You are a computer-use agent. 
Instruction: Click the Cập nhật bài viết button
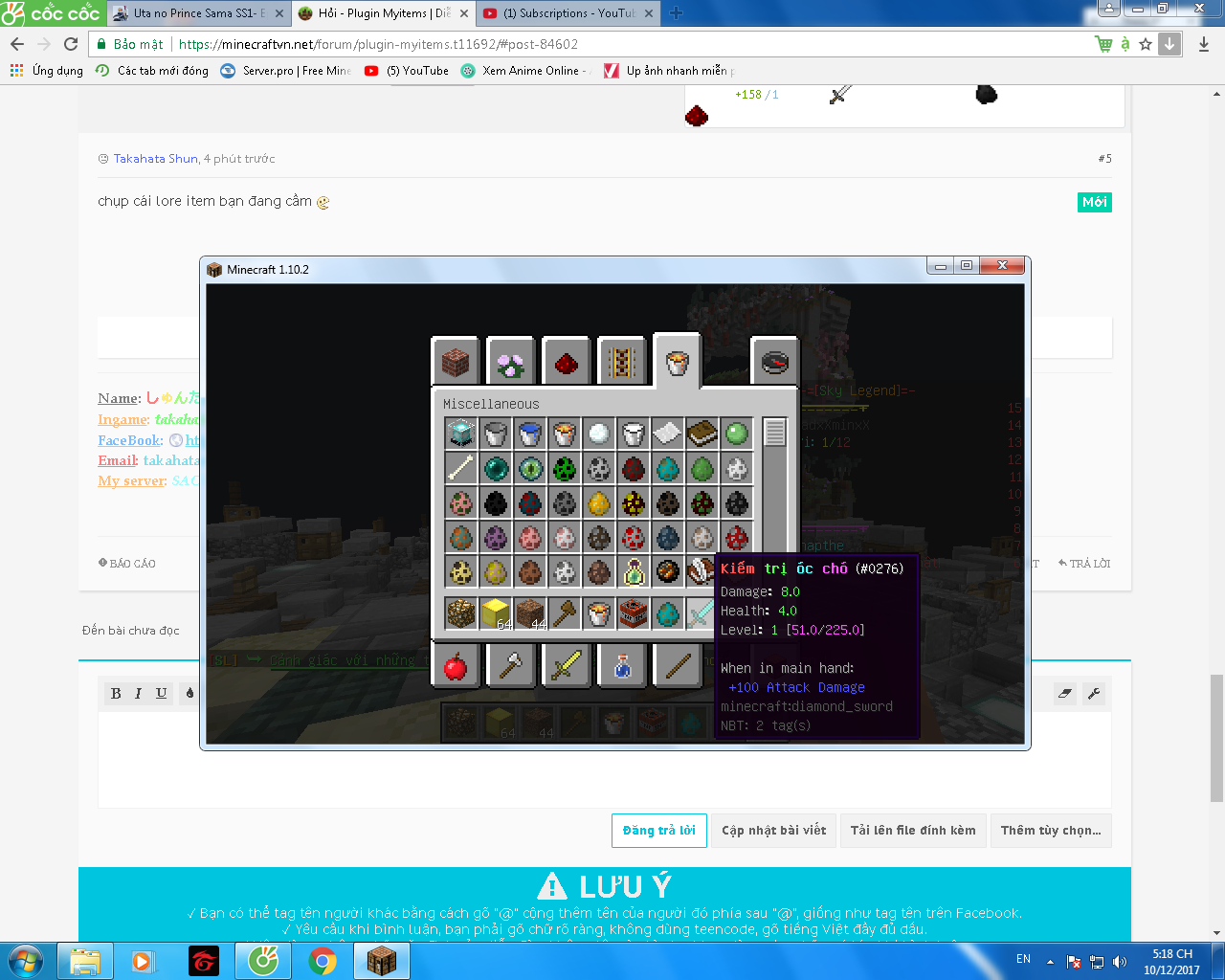coord(774,831)
